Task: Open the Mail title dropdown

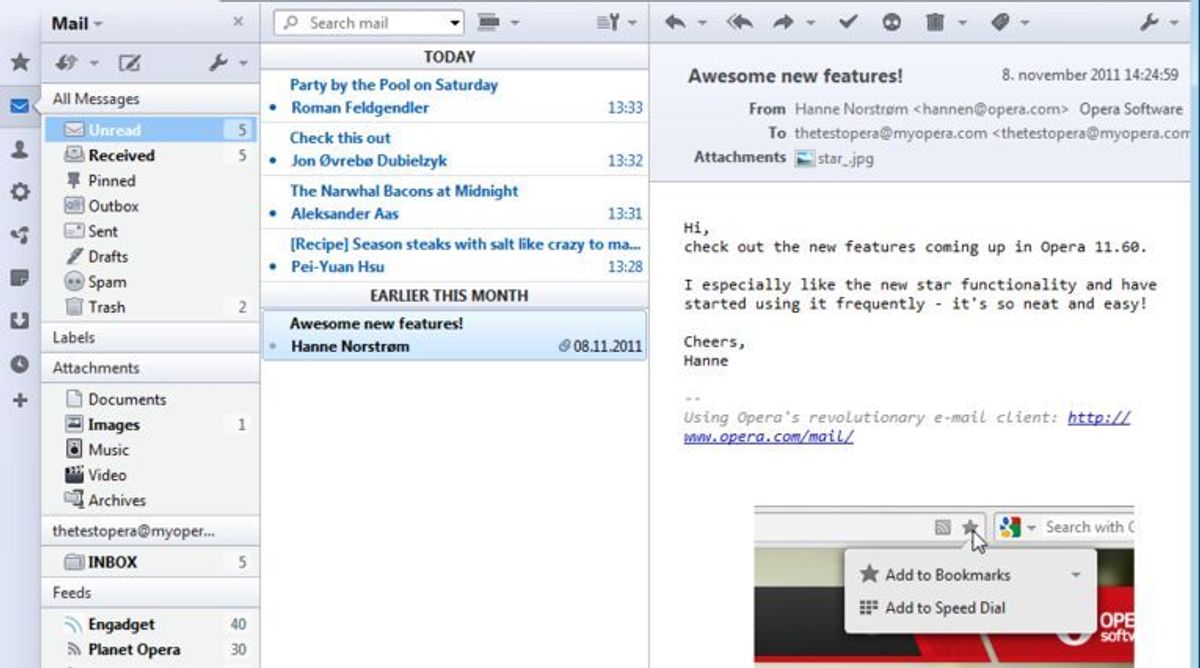Action: pos(77,23)
